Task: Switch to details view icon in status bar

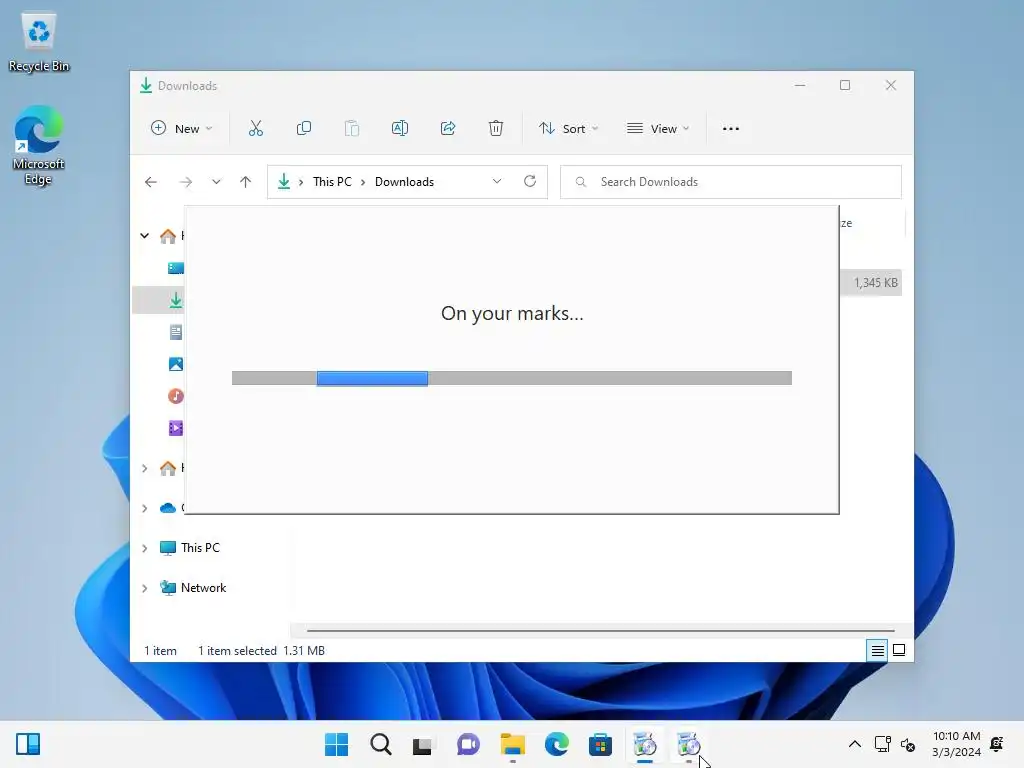Action: [x=878, y=650]
